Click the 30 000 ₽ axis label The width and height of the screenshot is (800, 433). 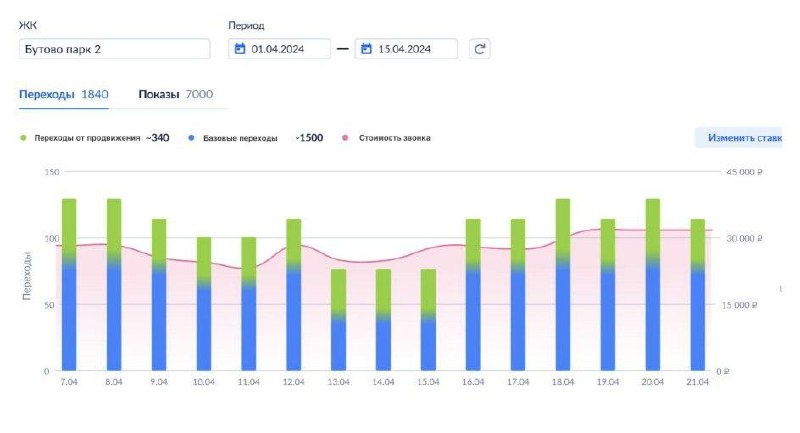point(744,238)
